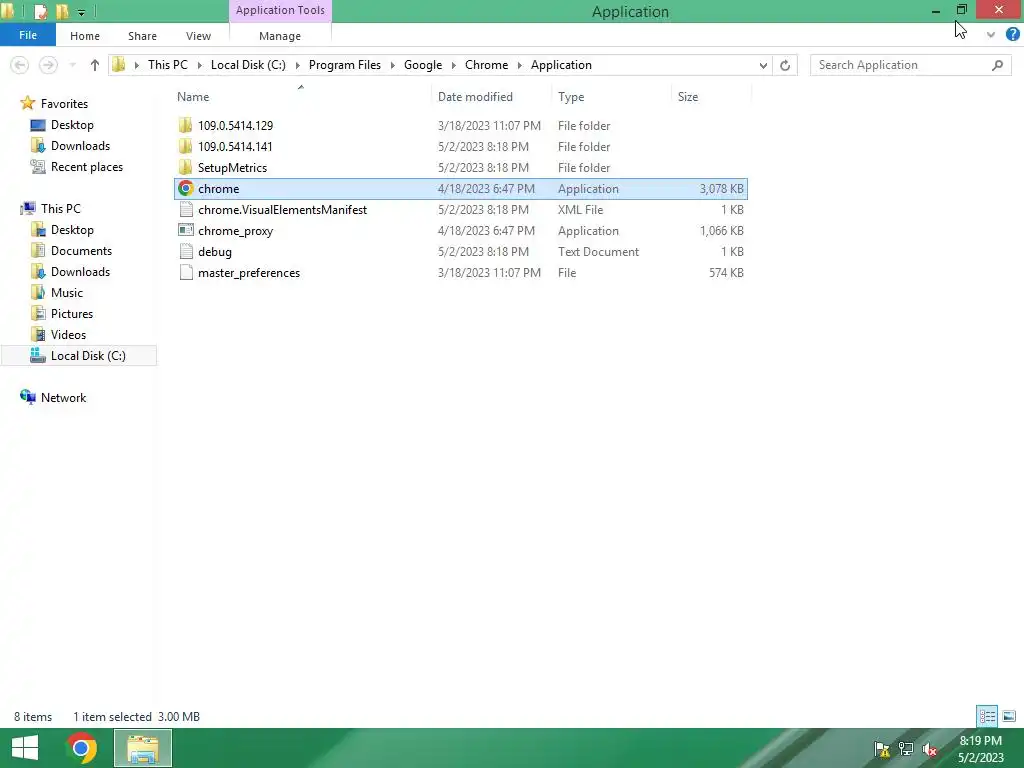Launch Chrome from the taskbar
Screen dimensions: 1024x768
(81, 748)
